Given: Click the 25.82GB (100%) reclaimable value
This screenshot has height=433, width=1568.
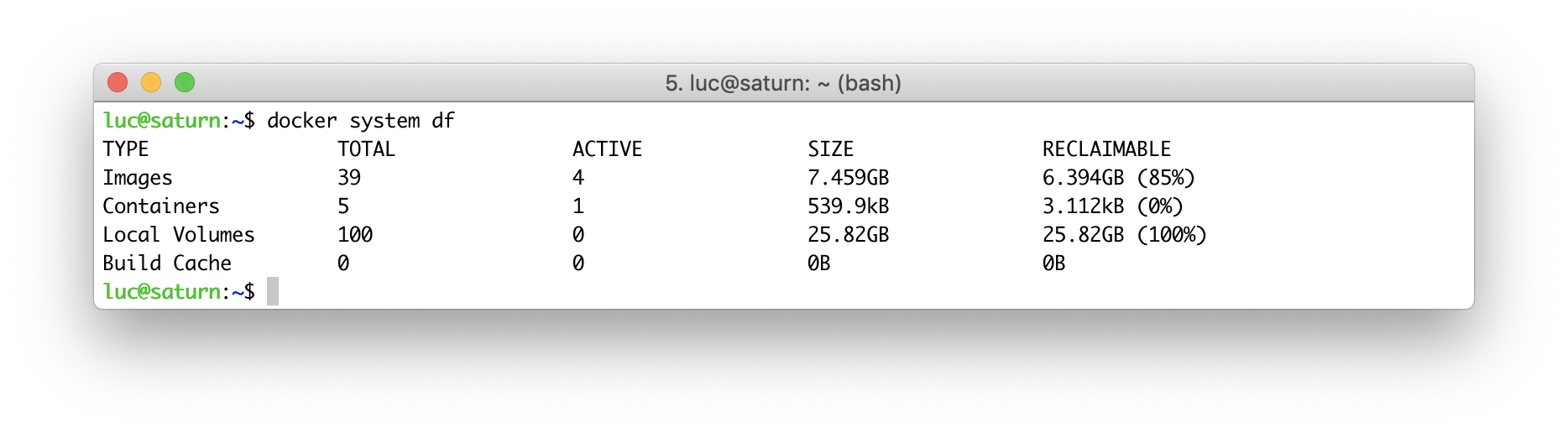Looking at the screenshot, I should [1125, 235].
